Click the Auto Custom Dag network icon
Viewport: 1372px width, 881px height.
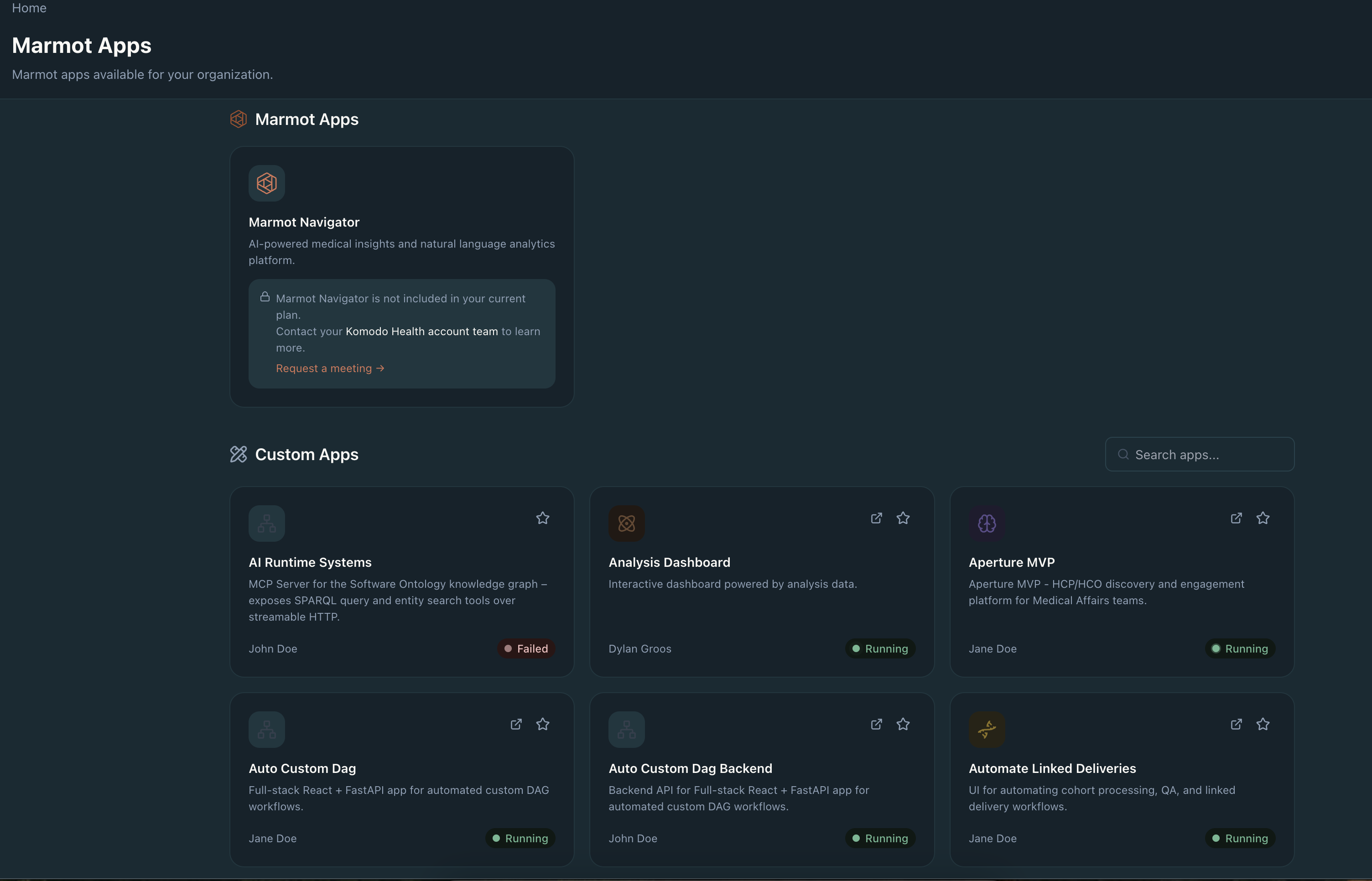tap(267, 730)
